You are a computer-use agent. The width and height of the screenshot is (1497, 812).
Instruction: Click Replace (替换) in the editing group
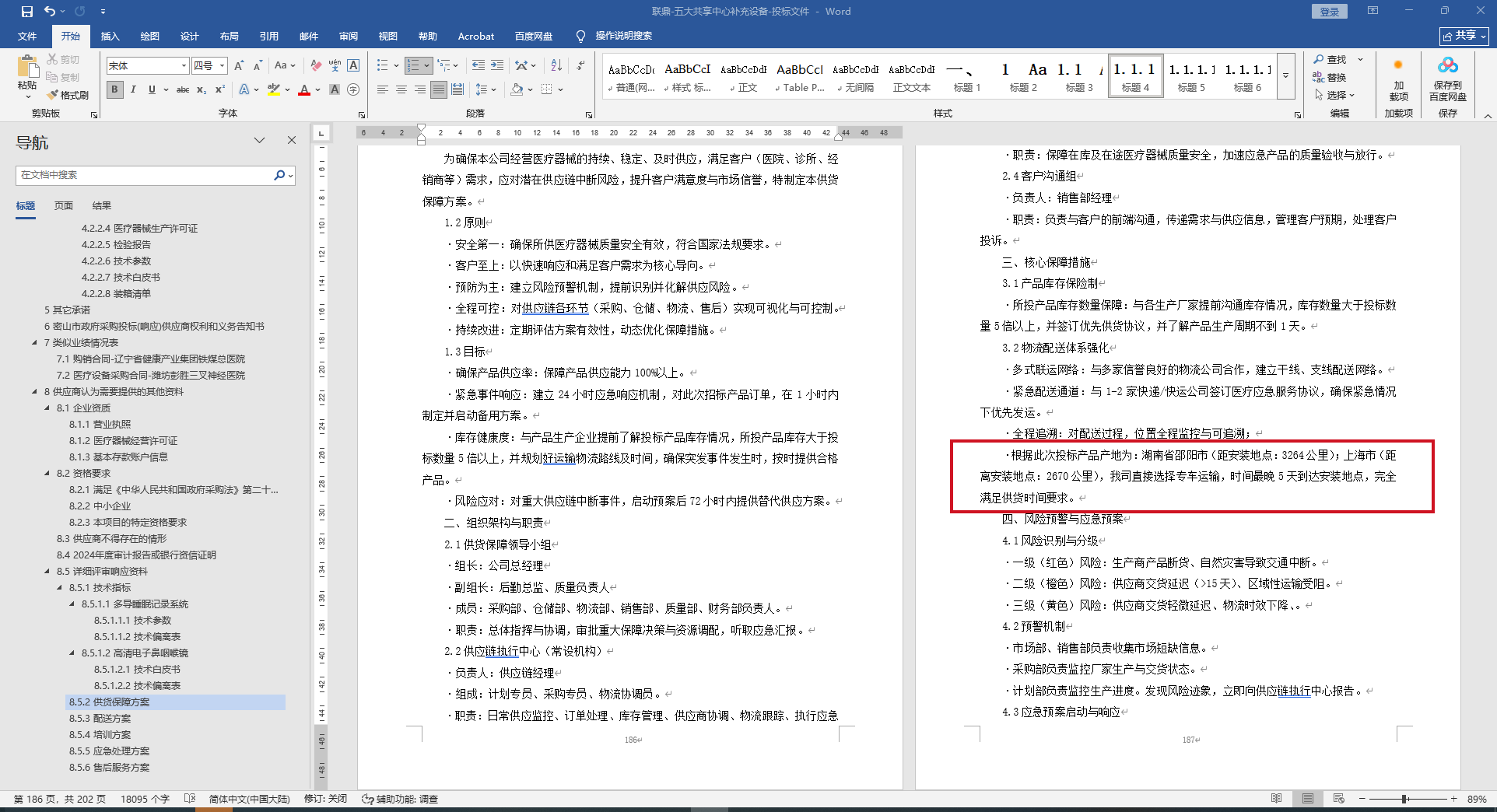click(1330, 77)
